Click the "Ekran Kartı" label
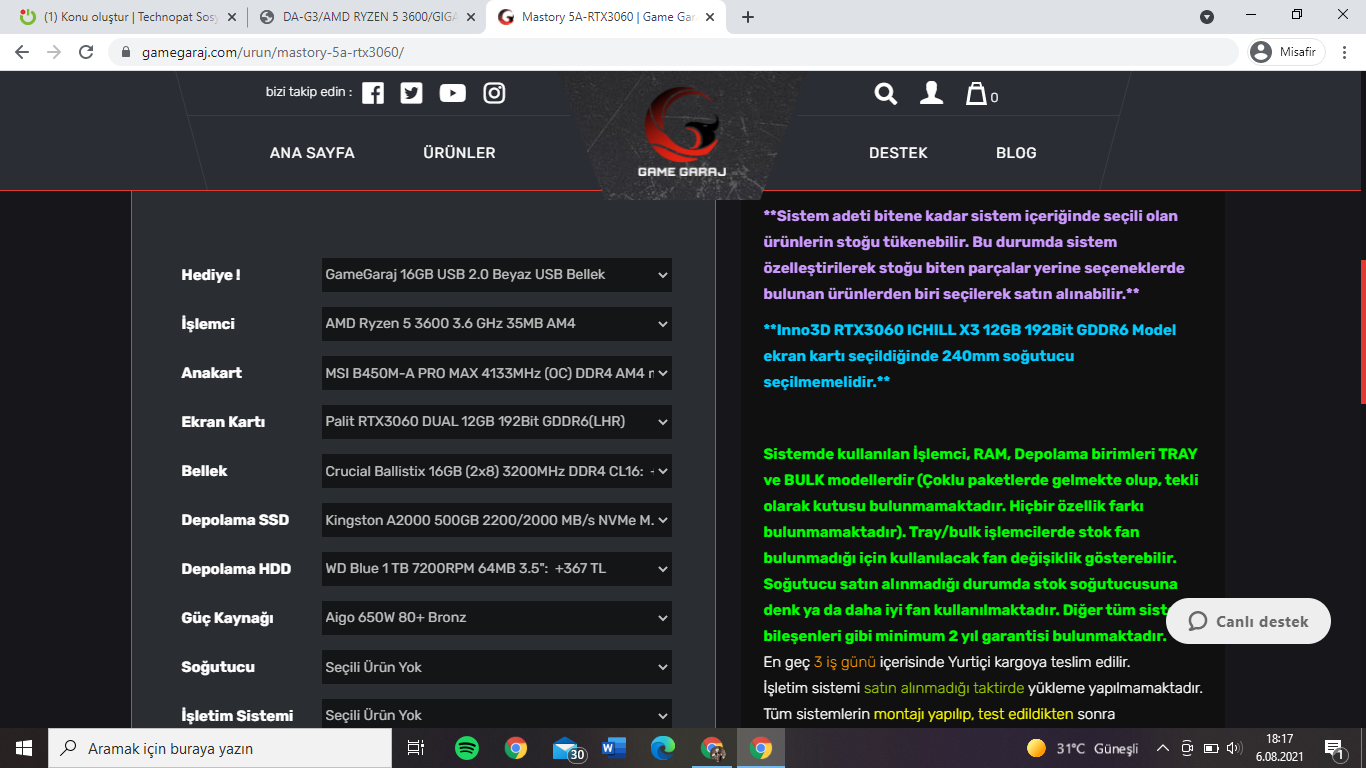This screenshot has height=768, width=1366. pyautogui.click(x=223, y=422)
